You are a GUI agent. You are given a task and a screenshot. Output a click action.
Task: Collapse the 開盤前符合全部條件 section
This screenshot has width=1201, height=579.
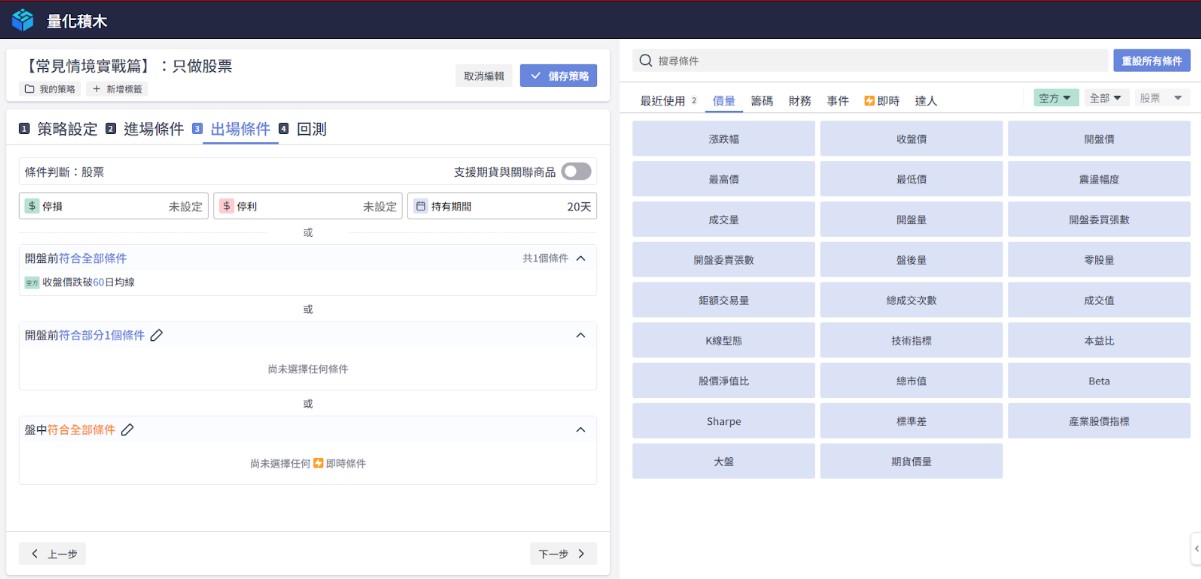[581, 258]
